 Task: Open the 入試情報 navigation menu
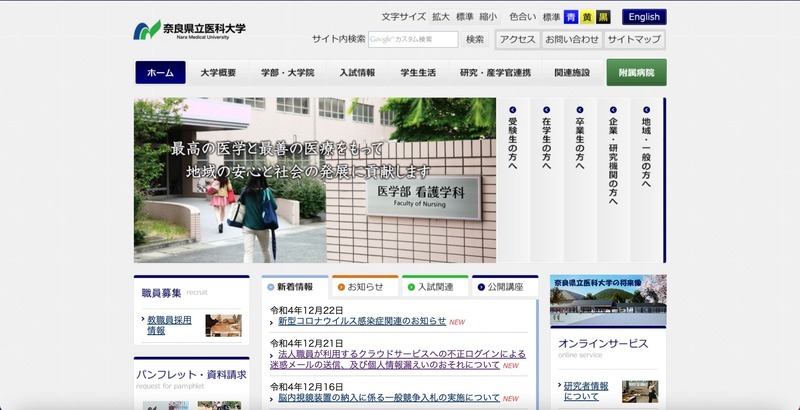[357, 73]
